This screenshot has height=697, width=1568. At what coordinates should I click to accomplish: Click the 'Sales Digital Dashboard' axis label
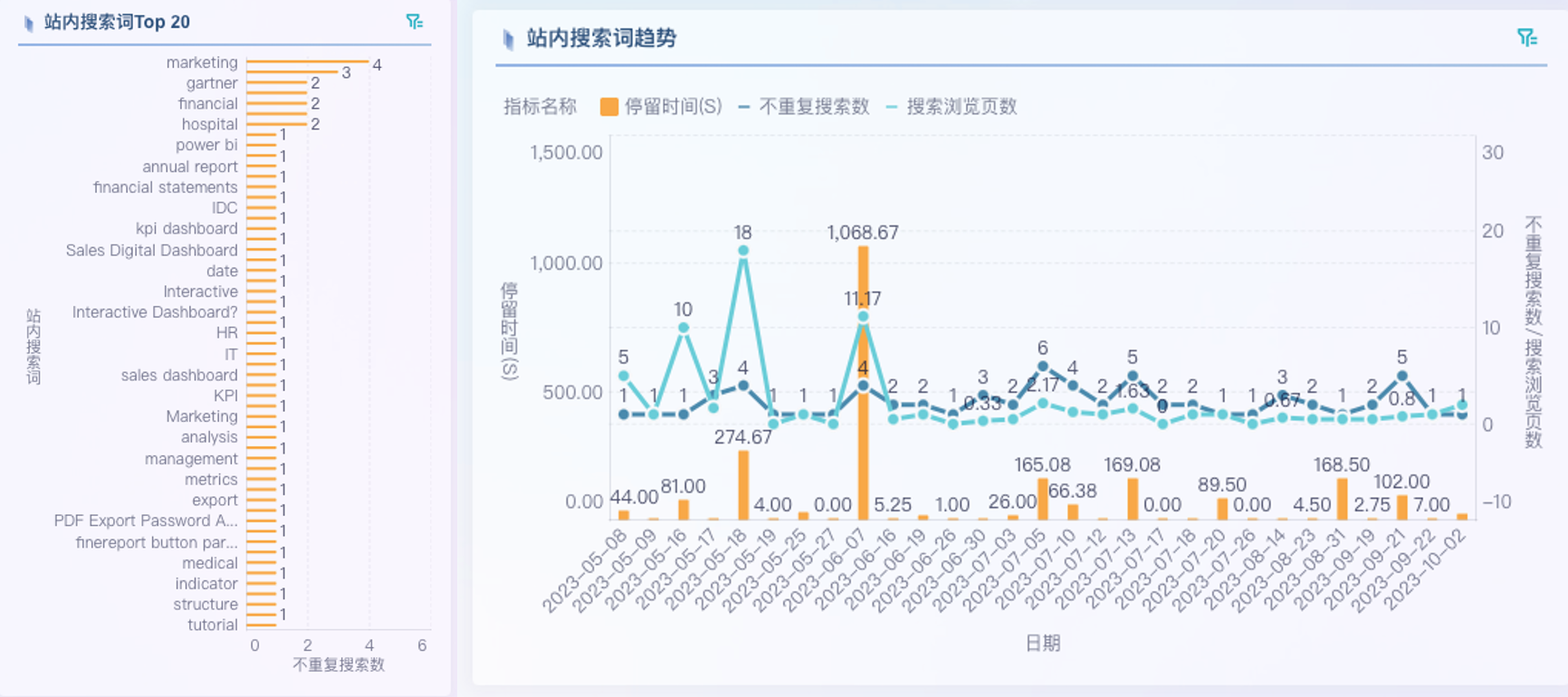coord(151,250)
